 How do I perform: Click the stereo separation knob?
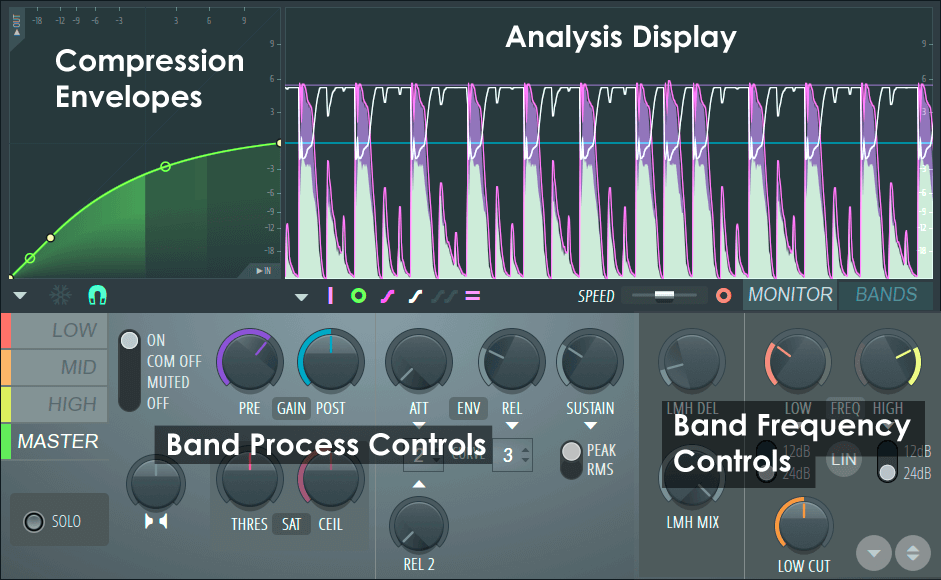pyautogui.click(x=156, y=485)
